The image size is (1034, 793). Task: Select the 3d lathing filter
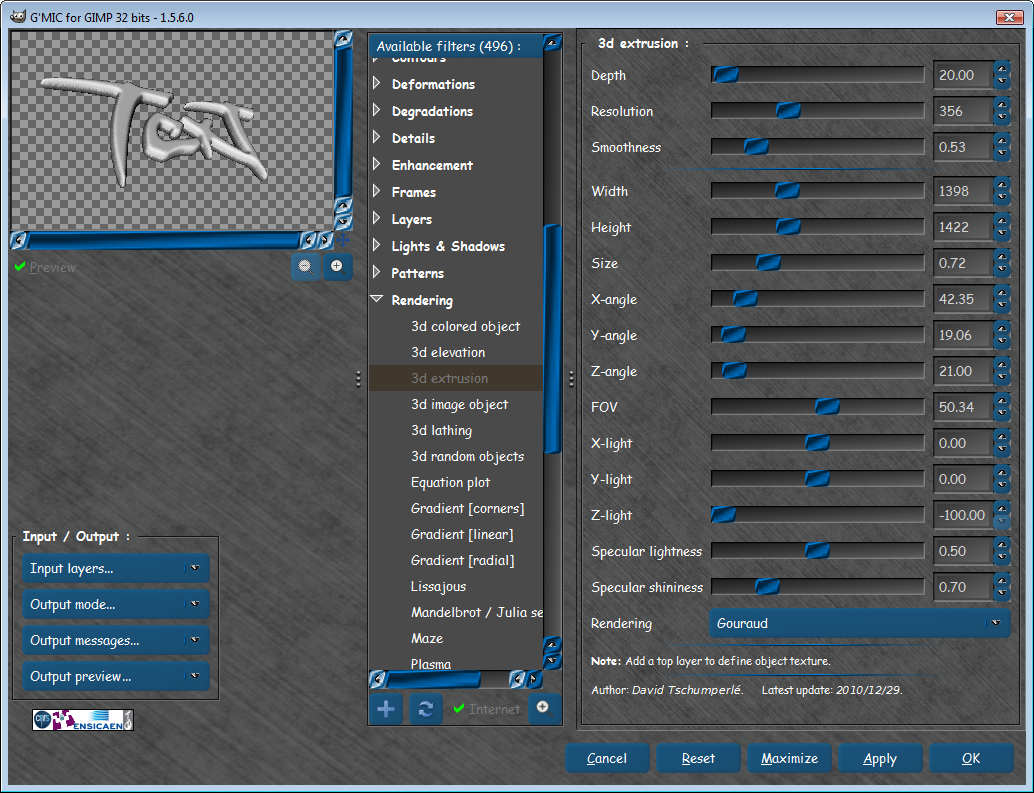(x=441, y=430)
